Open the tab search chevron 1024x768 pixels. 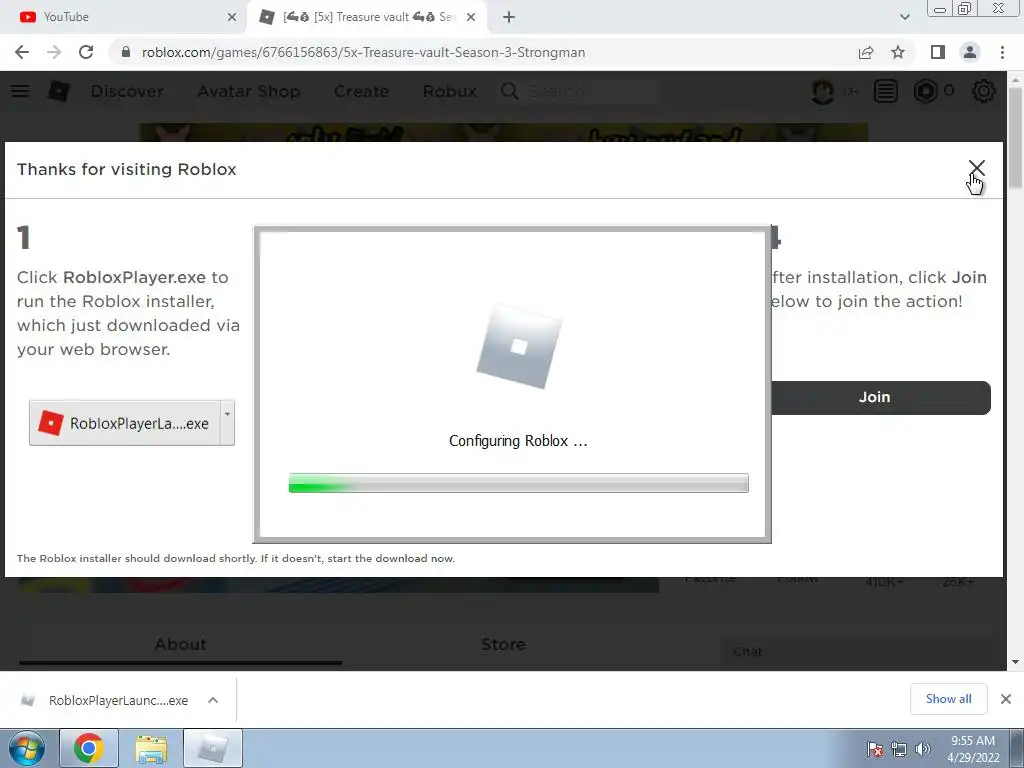tap(904, 17)
